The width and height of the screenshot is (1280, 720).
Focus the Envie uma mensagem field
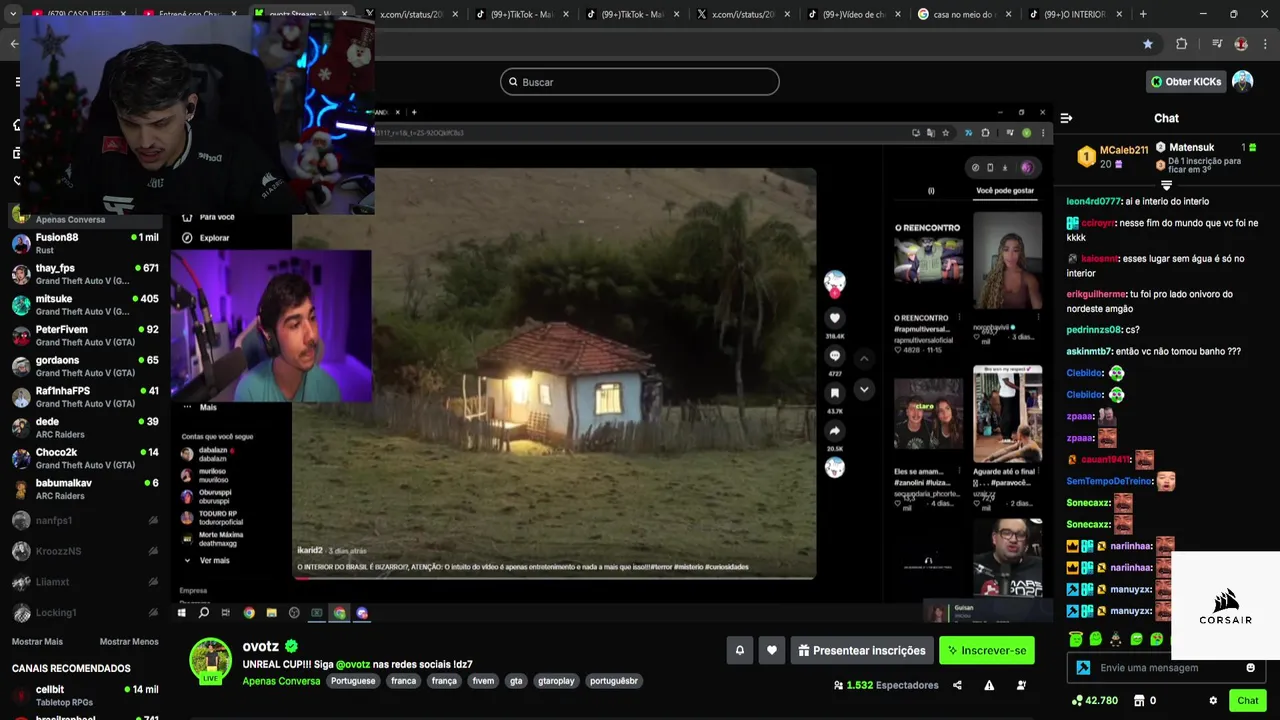pyautogui.click(x=1165, y=668)
